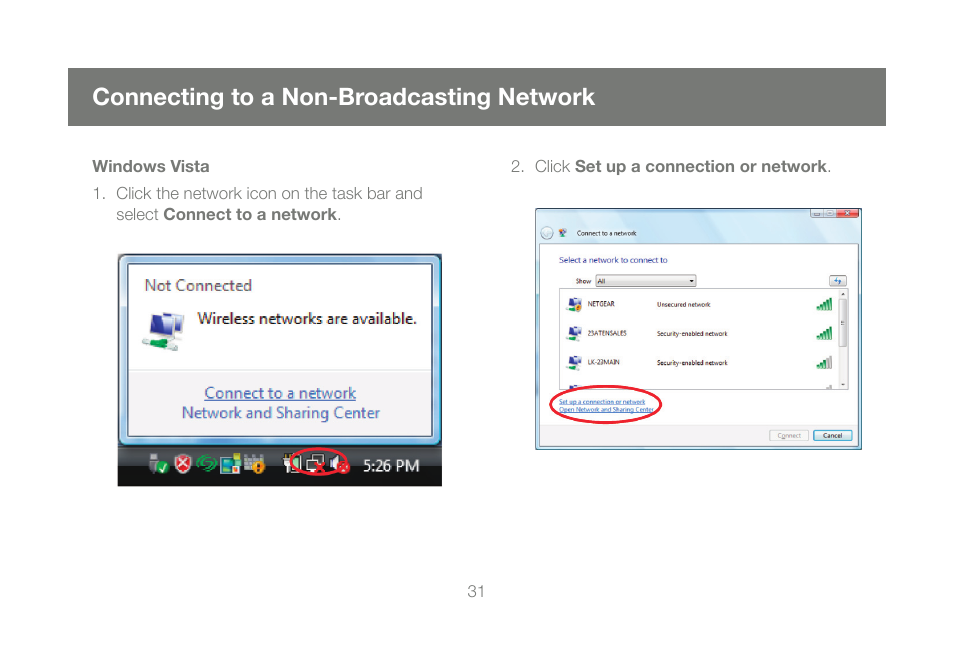Click the network icon in the taskbar
Viewport: 954px width, 665px height.
[316, 465]
